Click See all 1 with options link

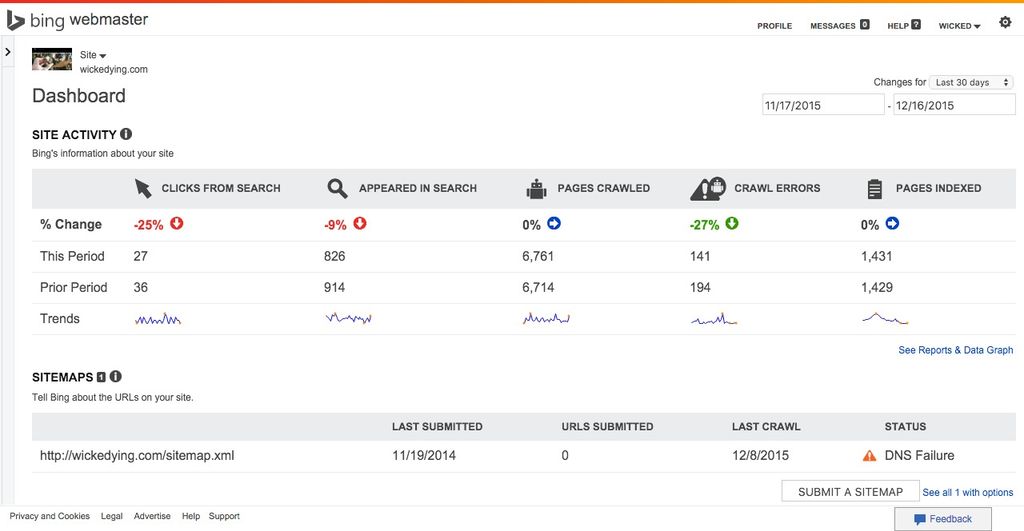tap(968, 492)
